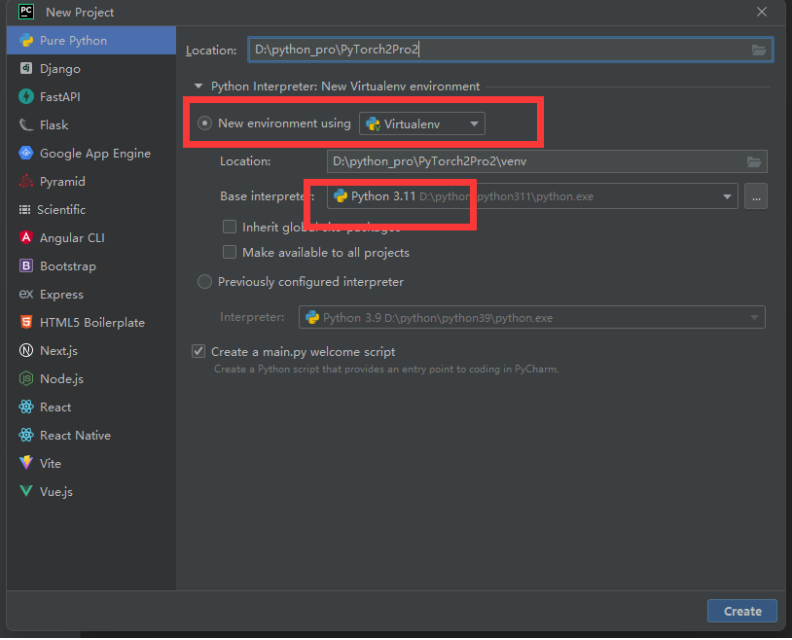Click the Create button
The width and height of the screenshot is (792, 640).
pos(742,611)
